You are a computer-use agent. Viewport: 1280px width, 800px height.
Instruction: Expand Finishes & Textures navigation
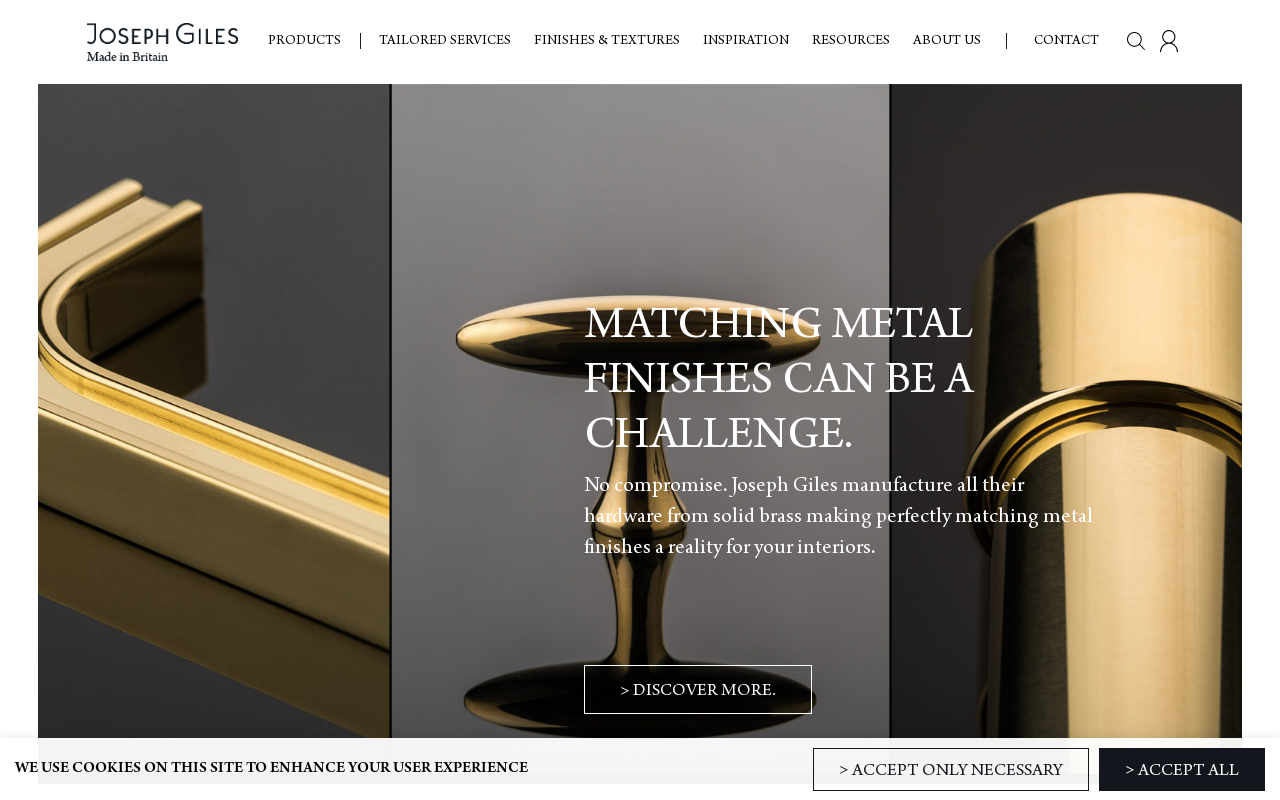click(607, 41)
